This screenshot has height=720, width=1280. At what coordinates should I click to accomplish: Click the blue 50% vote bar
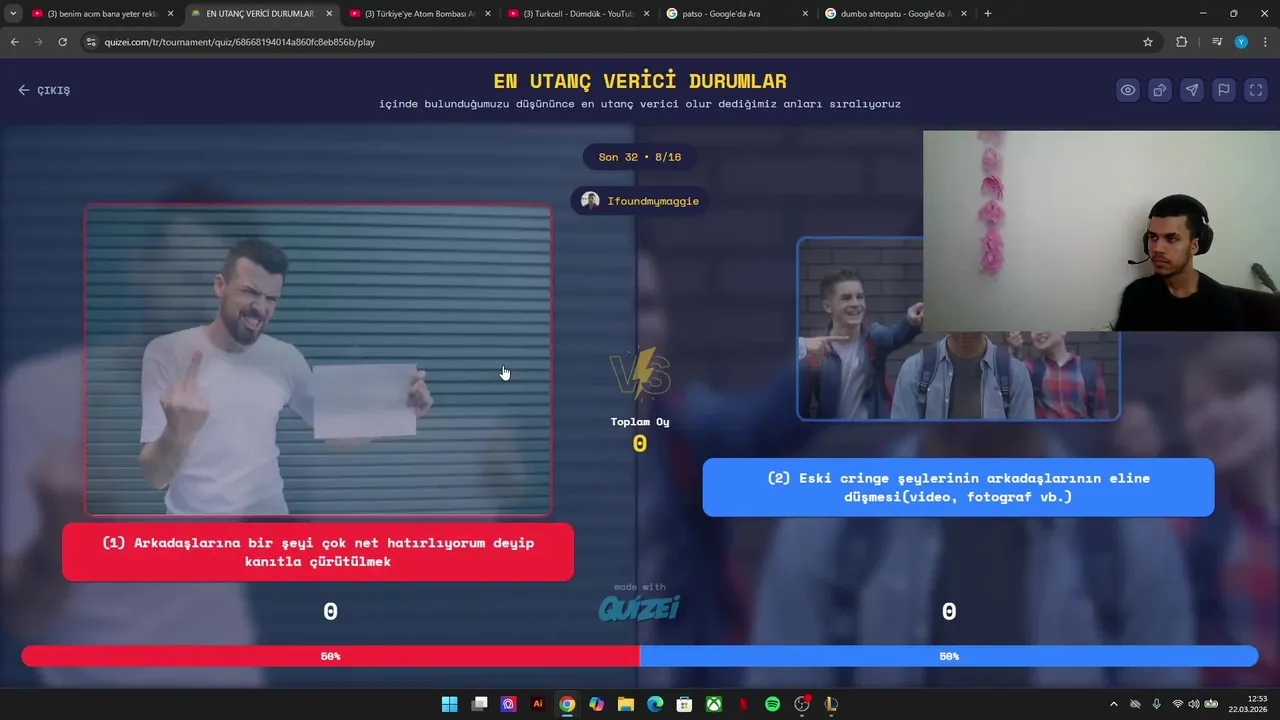pos(949,656)
